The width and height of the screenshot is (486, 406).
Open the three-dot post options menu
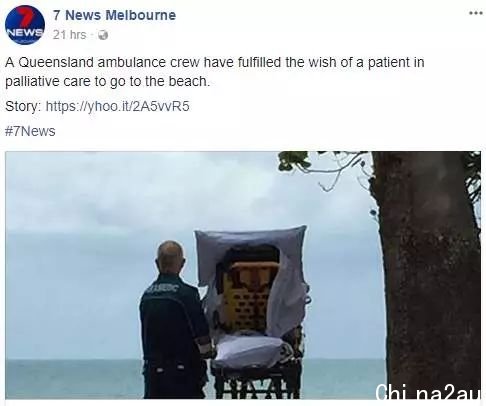476,13
